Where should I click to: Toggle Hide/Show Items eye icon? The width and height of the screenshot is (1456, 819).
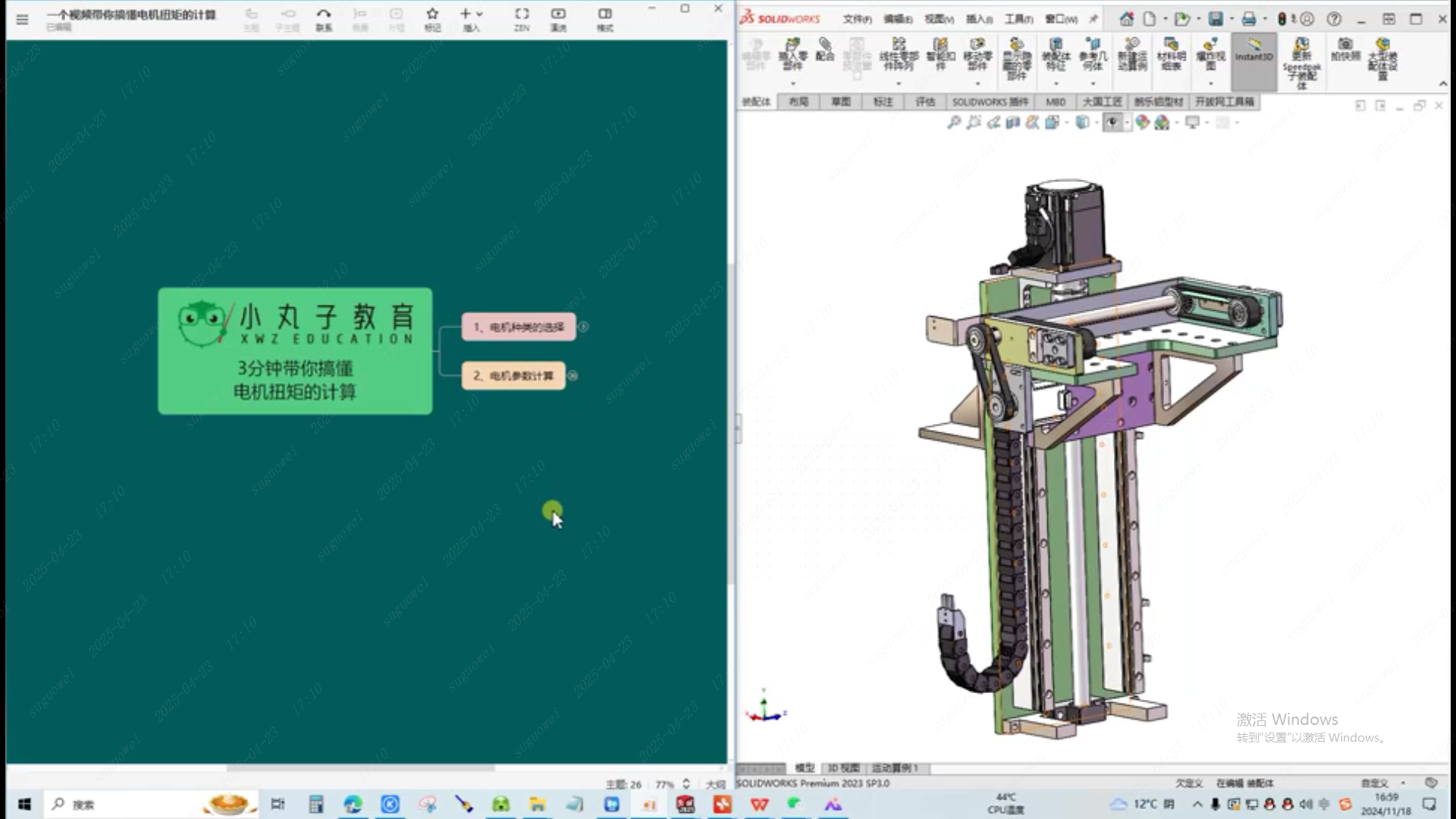coord(1112,122)
